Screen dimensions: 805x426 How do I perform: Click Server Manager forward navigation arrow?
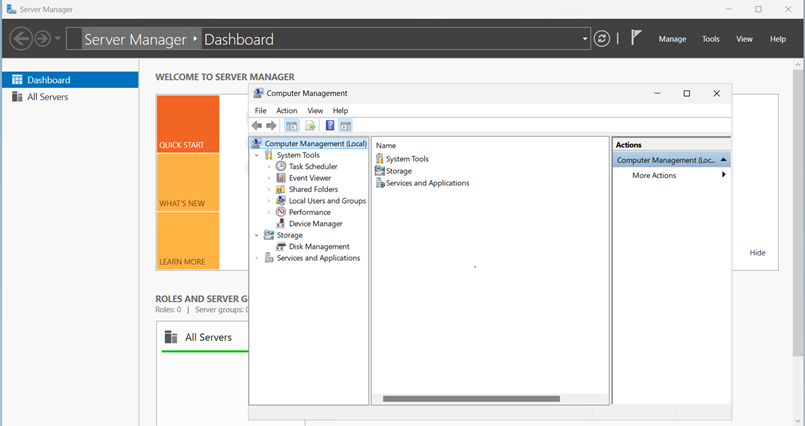[x=43, y=39]
